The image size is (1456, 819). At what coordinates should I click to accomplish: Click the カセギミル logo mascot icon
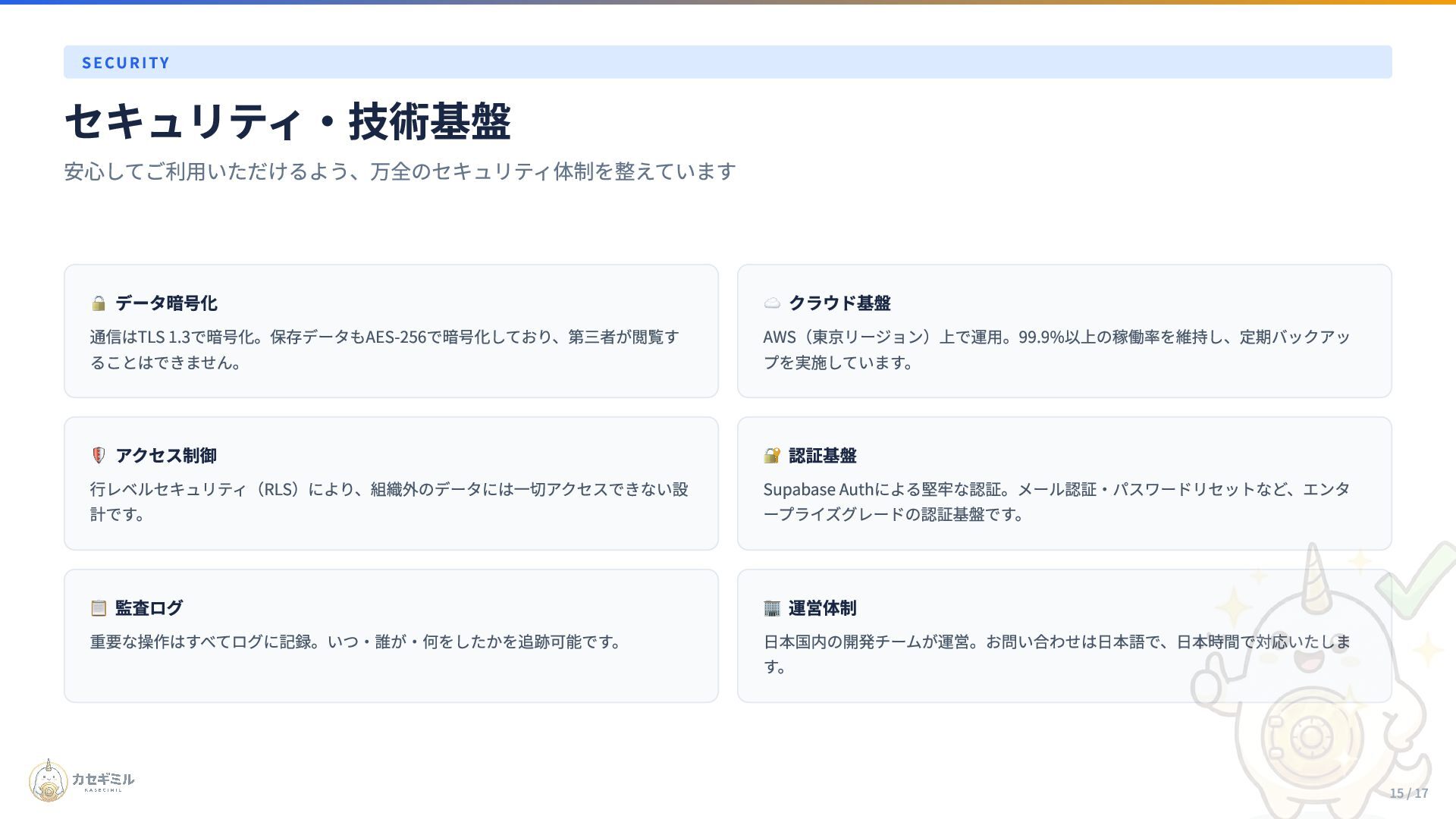point(49,781)
